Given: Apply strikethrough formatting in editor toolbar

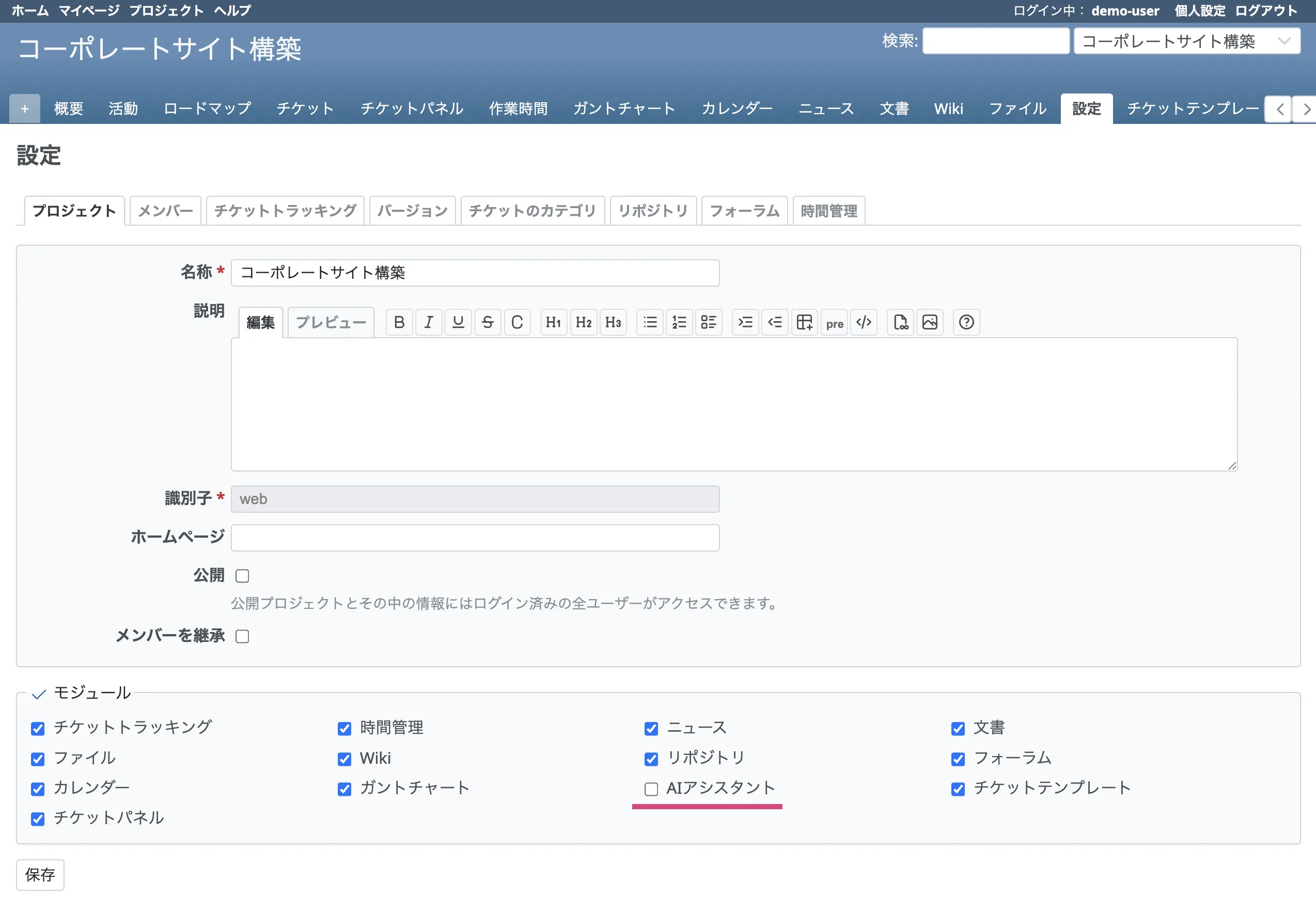Looking at the screenshot, I should [x=488, y=322].
